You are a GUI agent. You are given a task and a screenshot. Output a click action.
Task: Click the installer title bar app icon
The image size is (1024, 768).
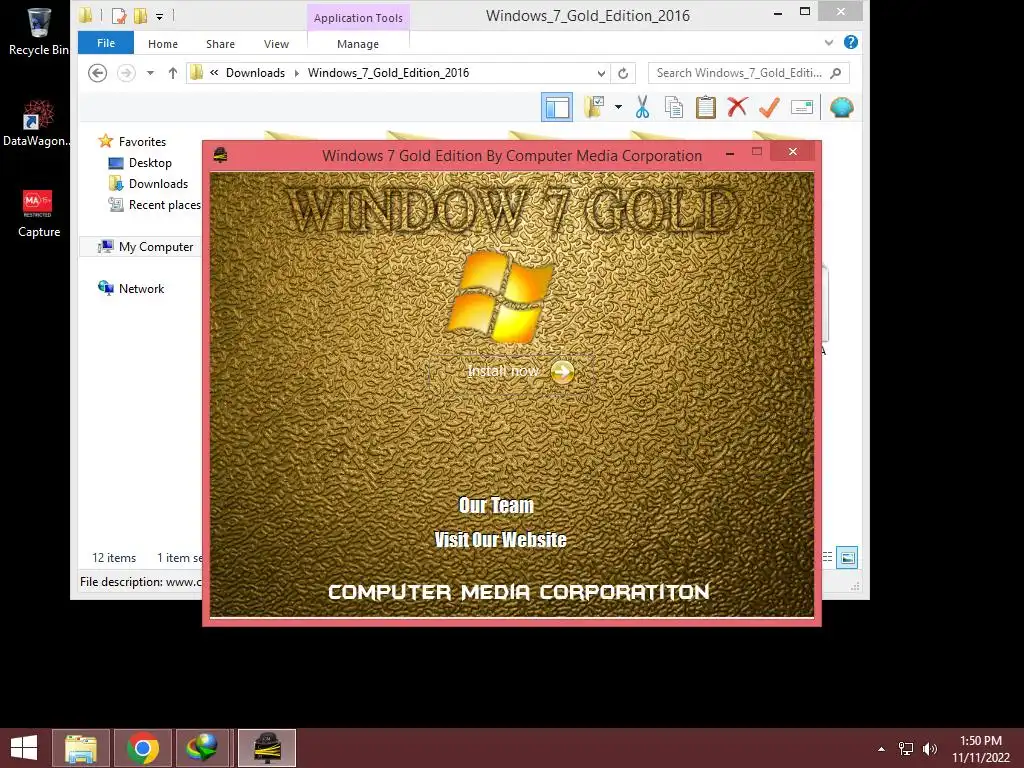(x=221, y=155)
